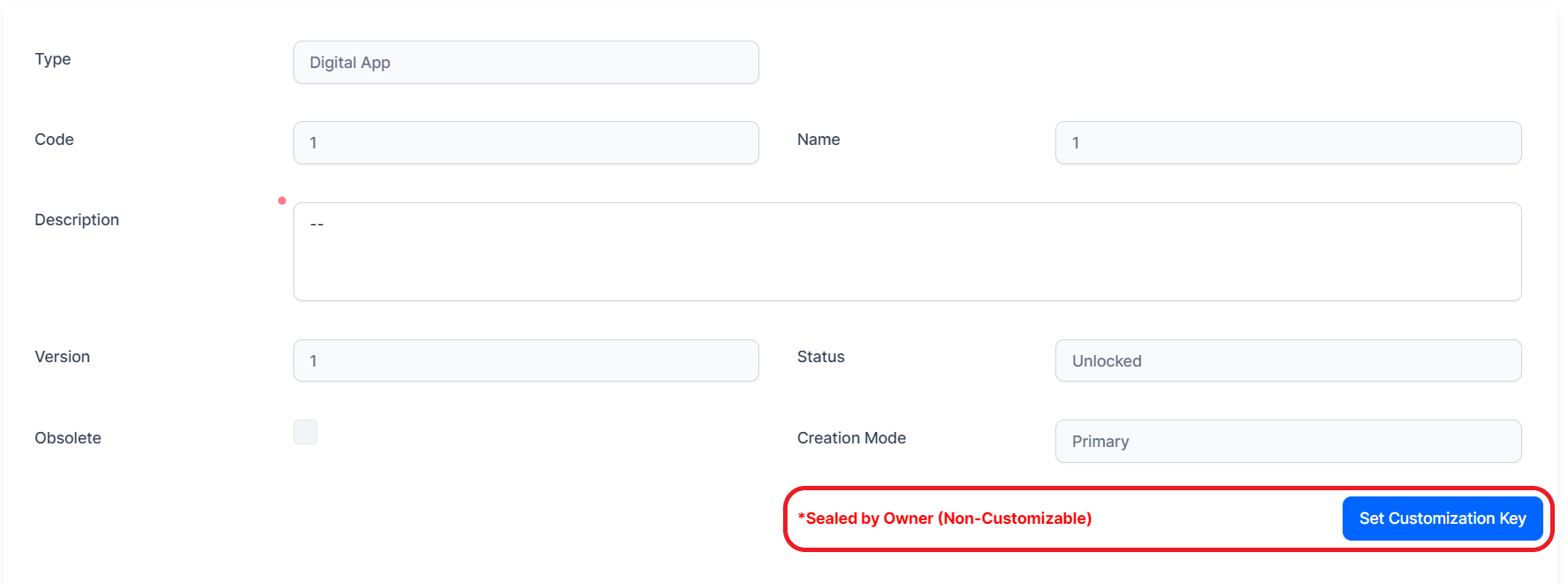
Task: Click the Creation Mode field showing Primary
Action: [1288, 442]
